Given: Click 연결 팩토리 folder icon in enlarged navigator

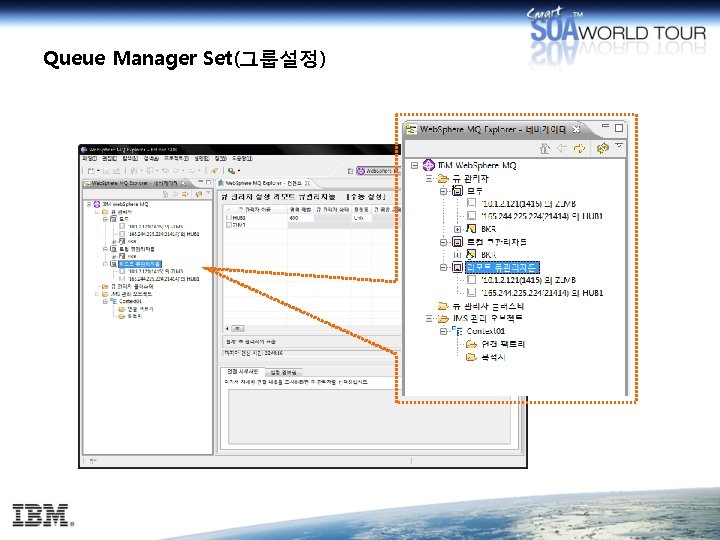Looking at the screenshot, I should pos(472,344).
